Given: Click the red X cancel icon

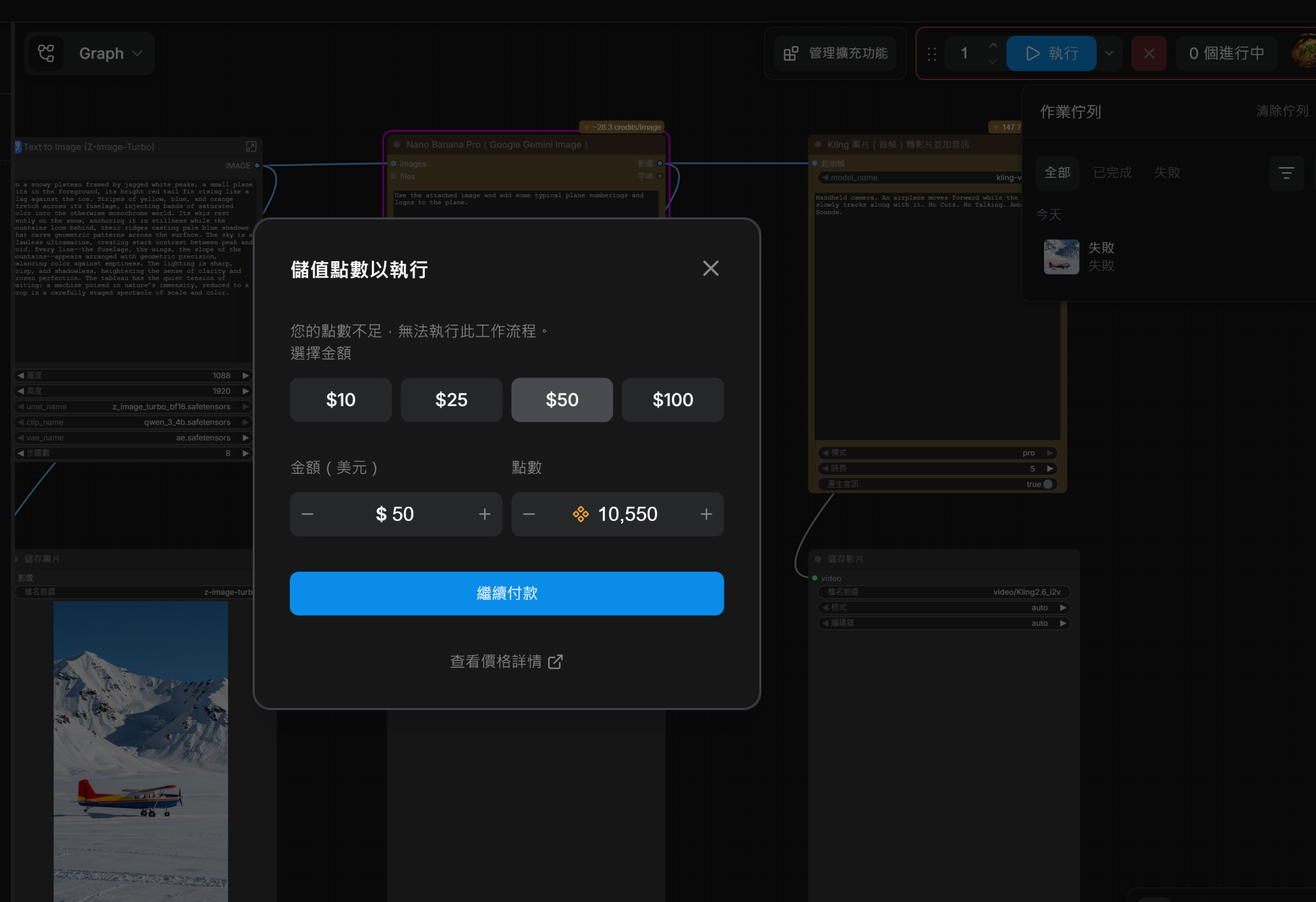Looking at the screenshot, I should [1148, 52].
